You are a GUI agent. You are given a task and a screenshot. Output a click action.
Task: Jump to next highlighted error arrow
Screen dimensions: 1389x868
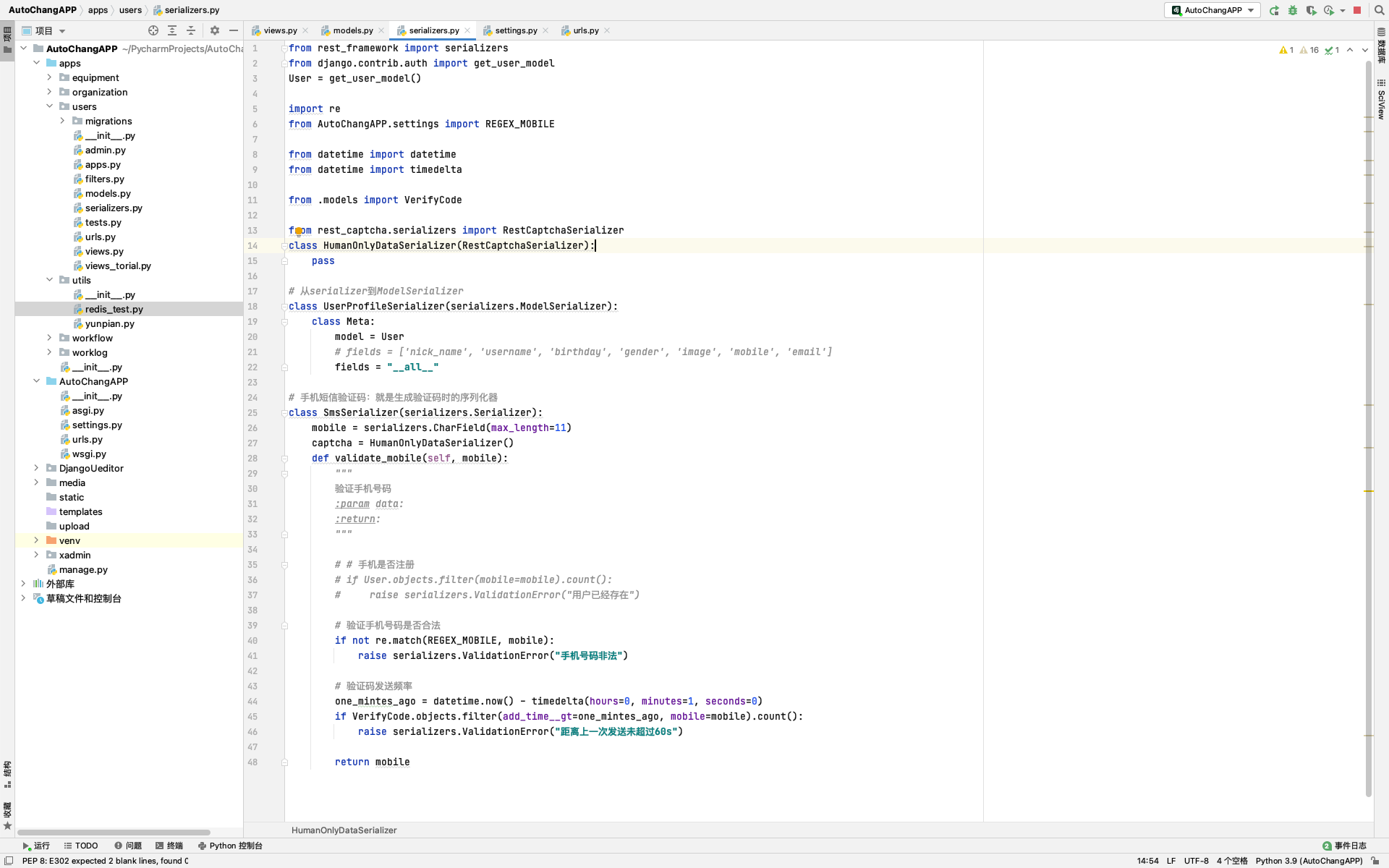point(1365,50)
